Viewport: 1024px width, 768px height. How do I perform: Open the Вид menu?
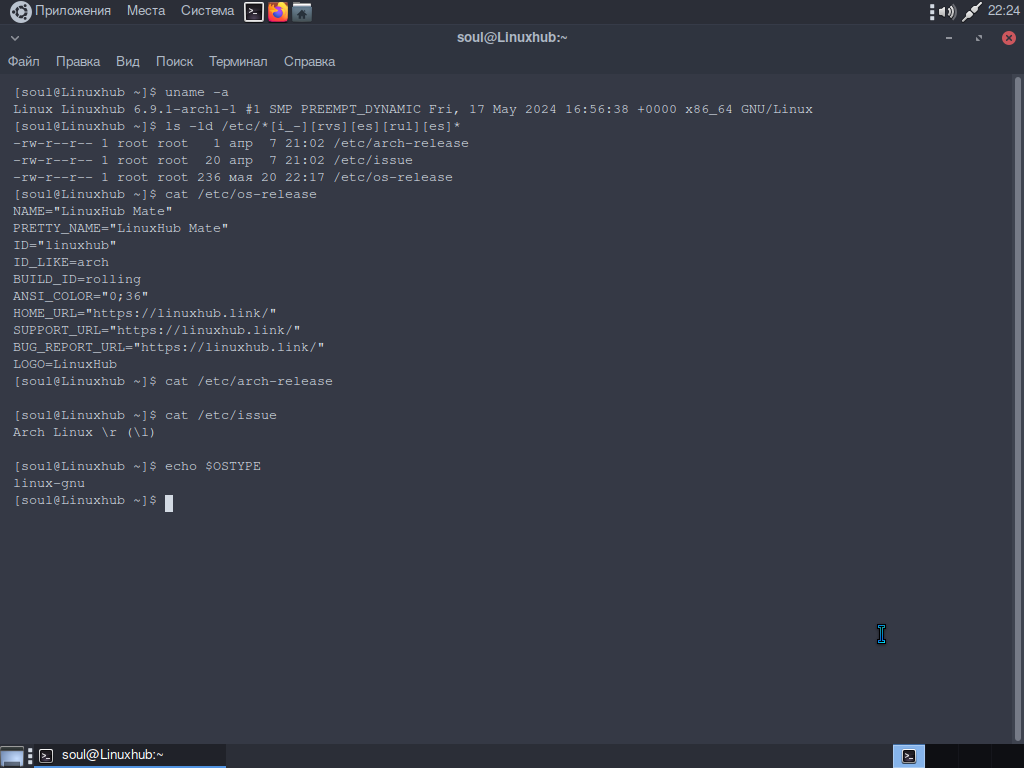127,61
